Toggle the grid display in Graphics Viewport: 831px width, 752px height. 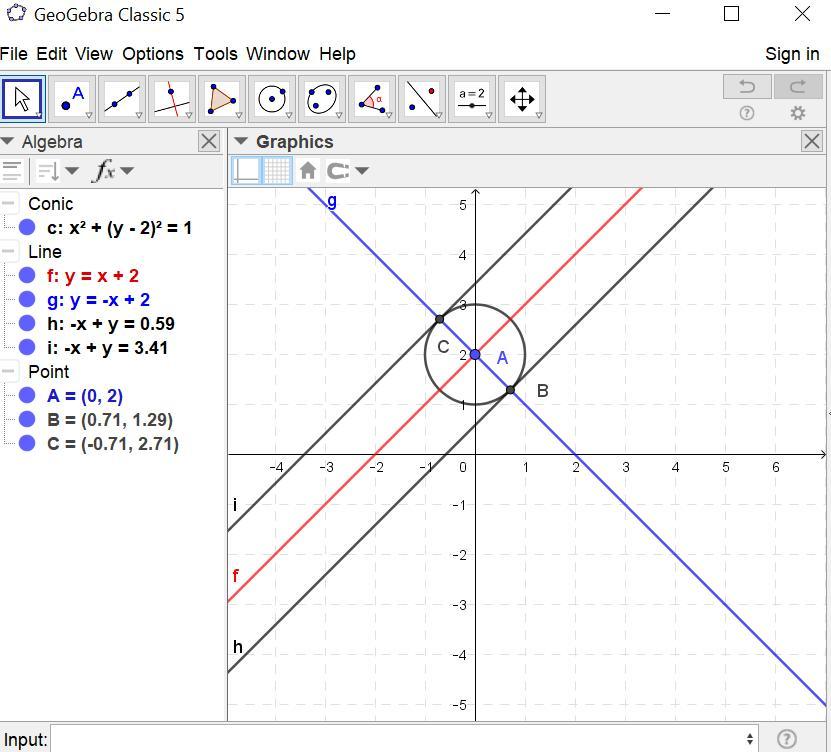coord(277,170)
